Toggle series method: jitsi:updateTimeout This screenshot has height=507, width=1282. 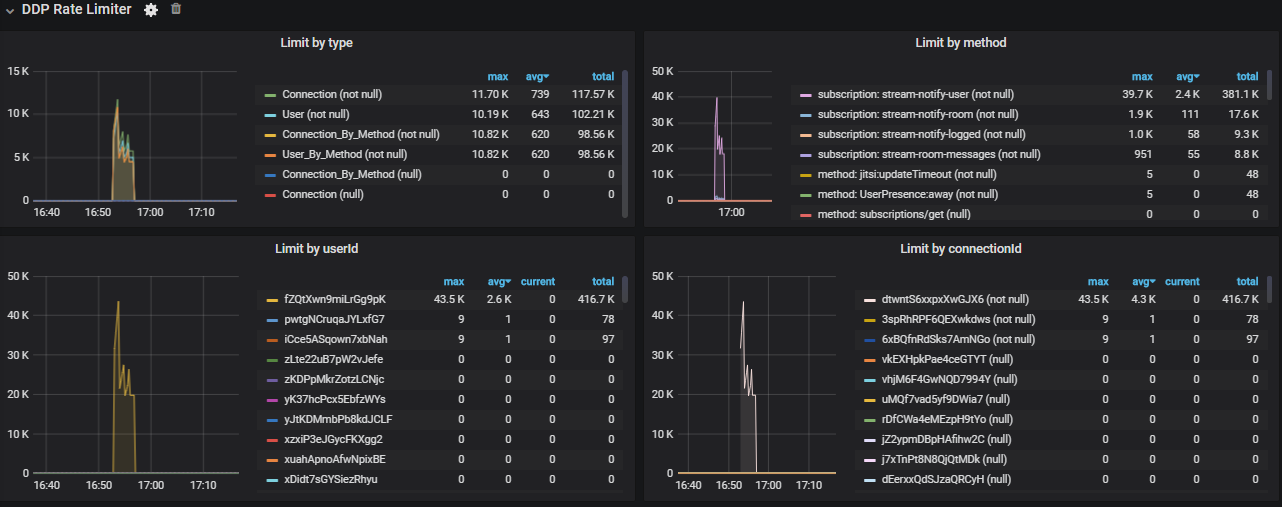point(907,174)
